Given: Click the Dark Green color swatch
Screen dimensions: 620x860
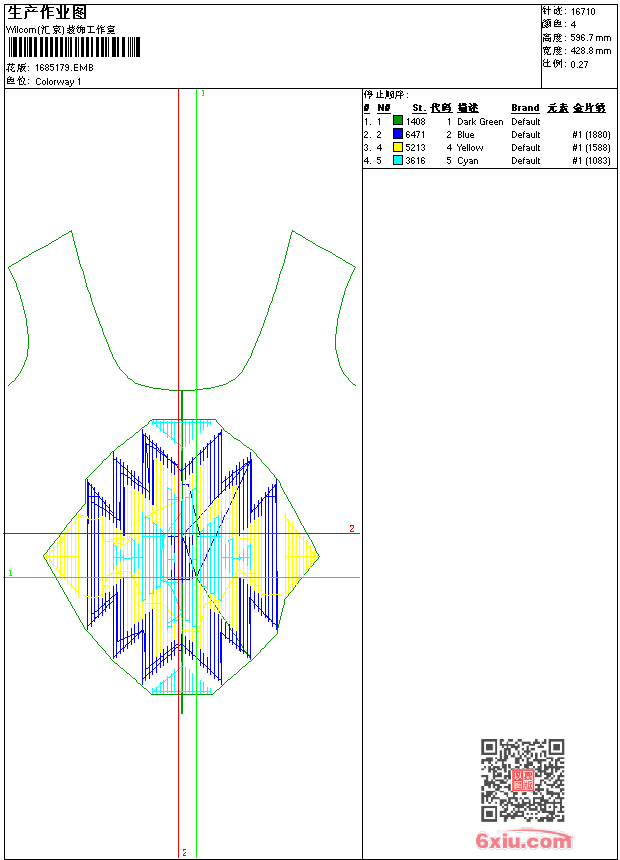Looking at the screenshot, I should coord(398,120).
